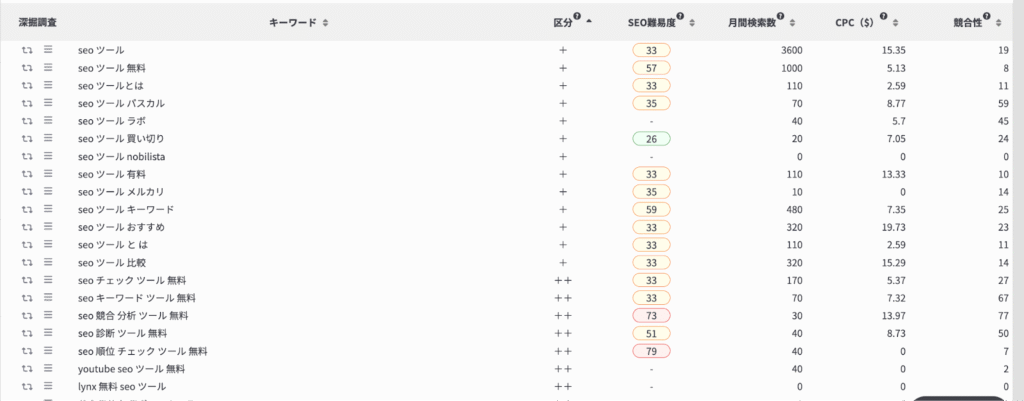Open the list menu icon for seo ツール 無料

(x=48, y=67)
